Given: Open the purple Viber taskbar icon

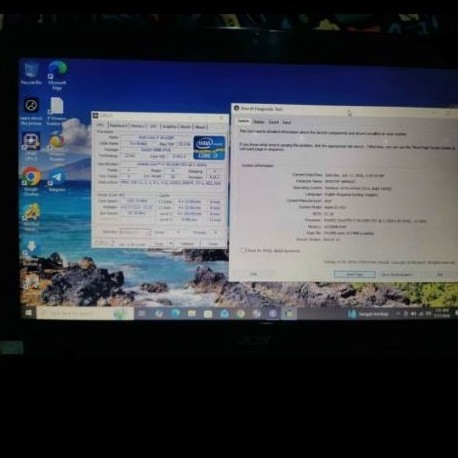Looking at the screenshot, I should coord(273,313).
